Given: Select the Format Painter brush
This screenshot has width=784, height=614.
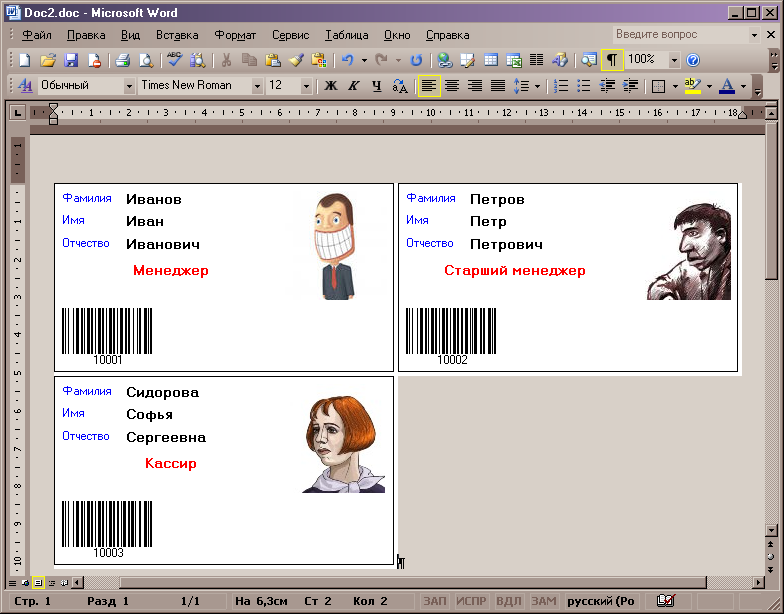Looking at the screenshot, I should click(x=296, y=60).
